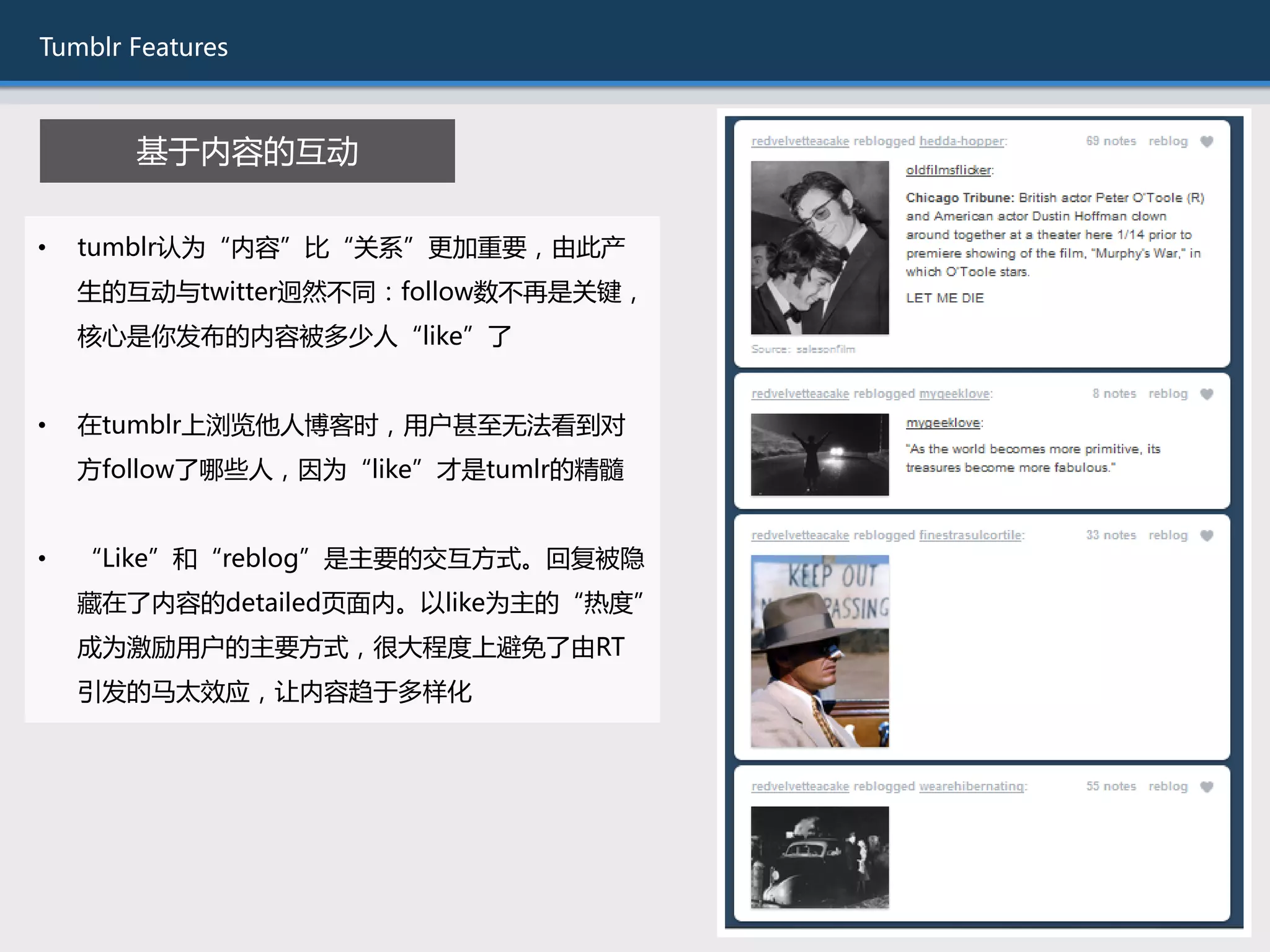
Task: Open the black-and-white vintage car photo
Action: tap(820, 857)
